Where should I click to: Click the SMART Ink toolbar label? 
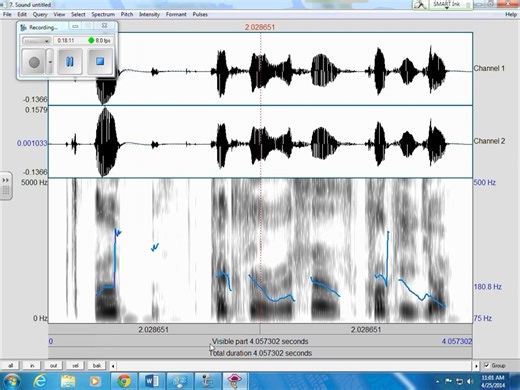[x=446, y=4]
